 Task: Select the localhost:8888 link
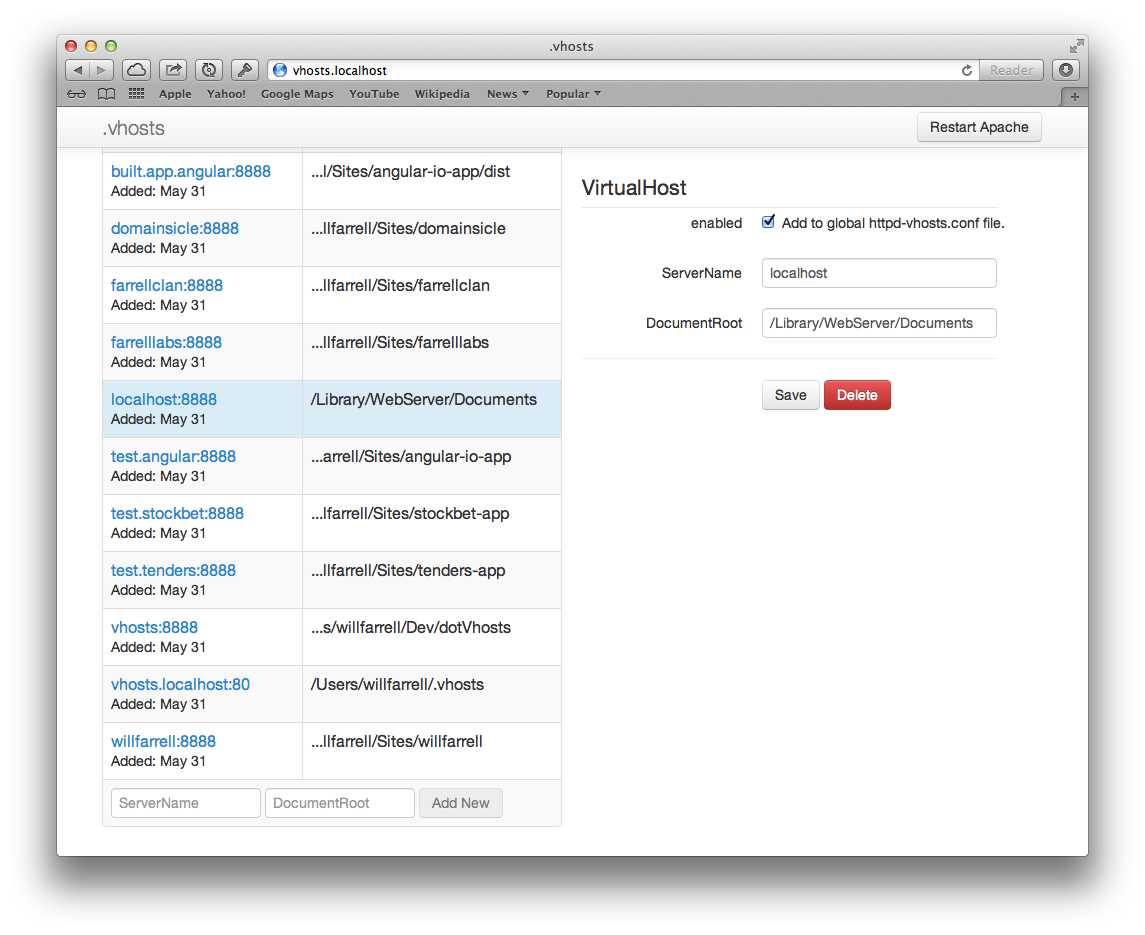(164, 399)
